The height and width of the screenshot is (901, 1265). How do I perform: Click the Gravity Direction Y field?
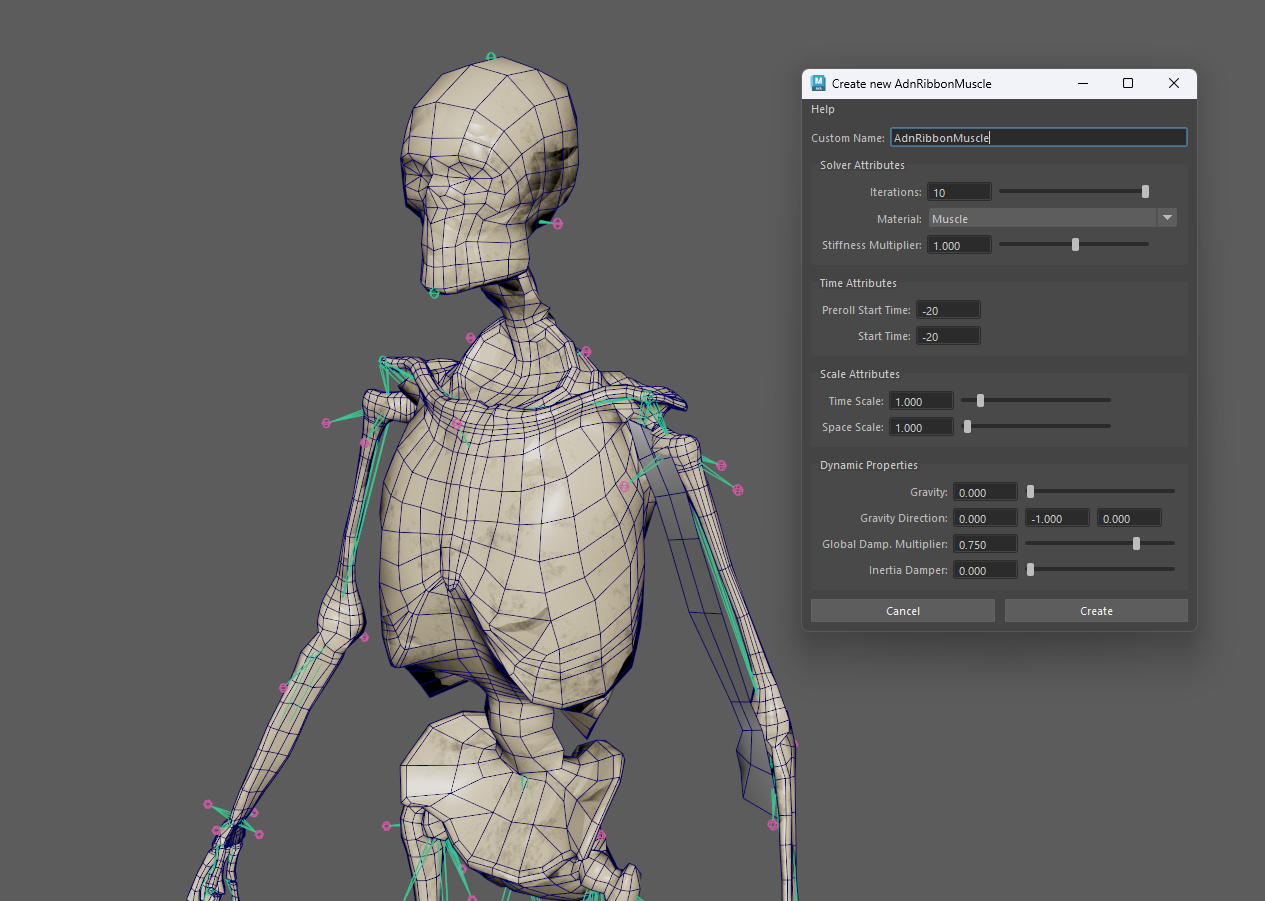[x=1058, y=519]
